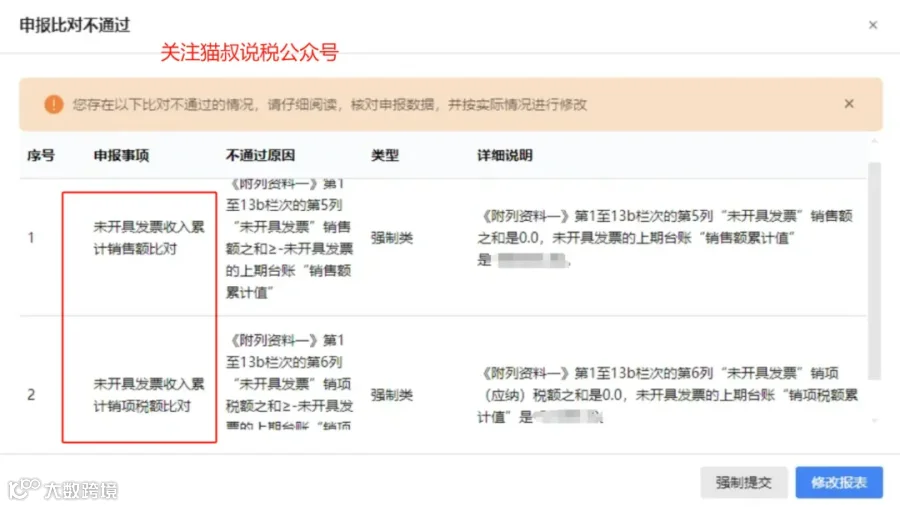Screen dimensions: 900x507
Task: Click the table's vertical scrollbar thumb
Action: pyautogui.click(x=874, y=271)
